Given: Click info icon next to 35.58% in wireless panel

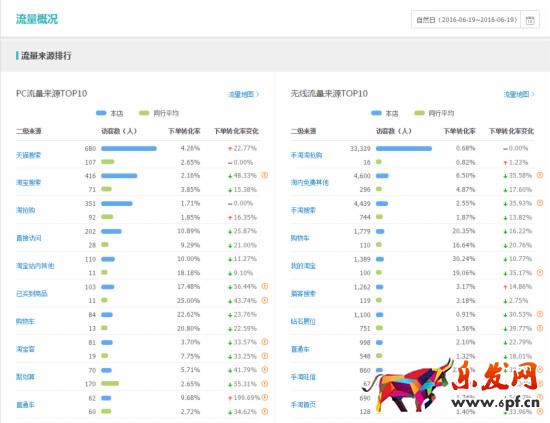Looking at the screenshot, I should tap(540, 175).
